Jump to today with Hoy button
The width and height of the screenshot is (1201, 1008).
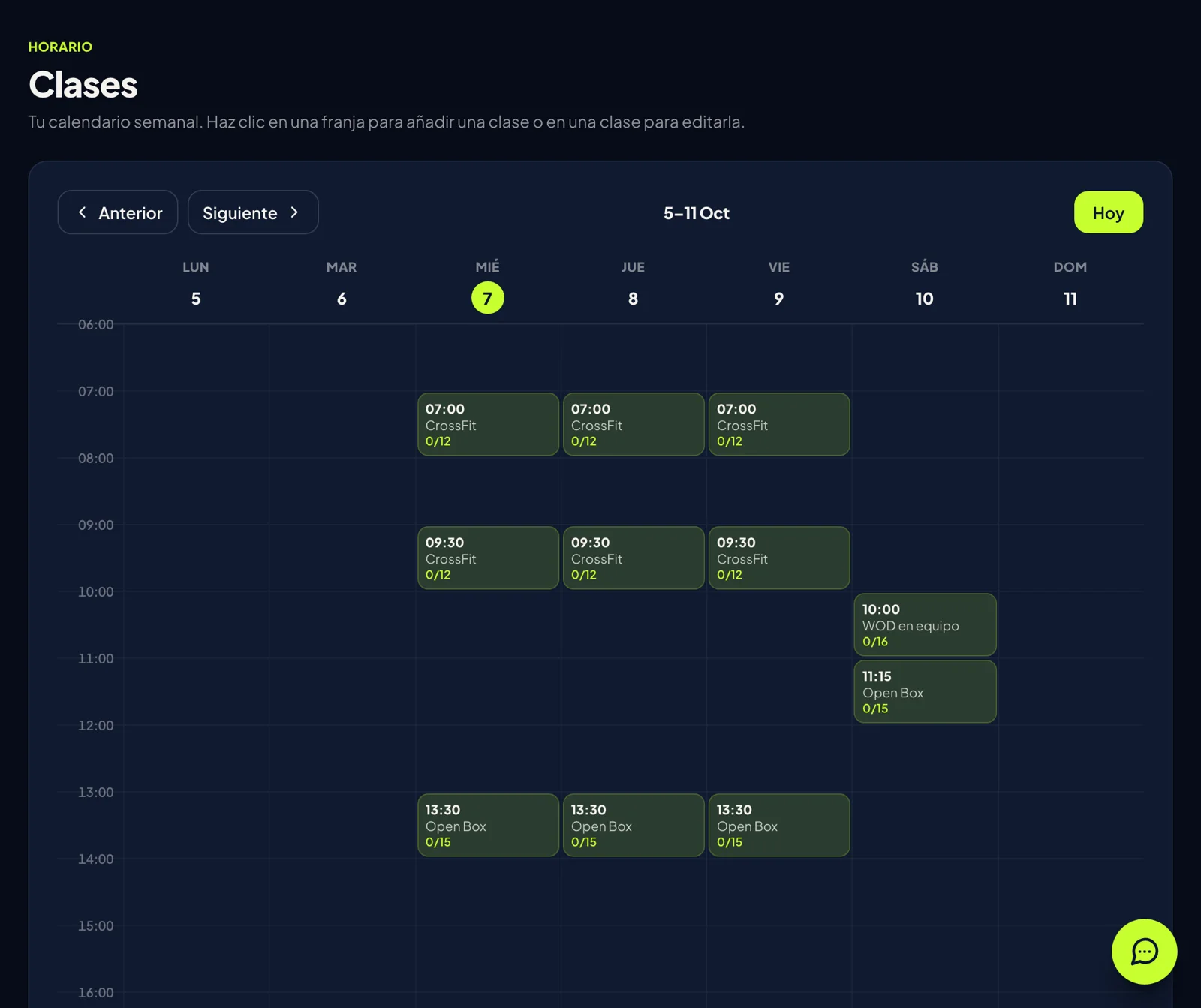click(x=1108, y=212)
